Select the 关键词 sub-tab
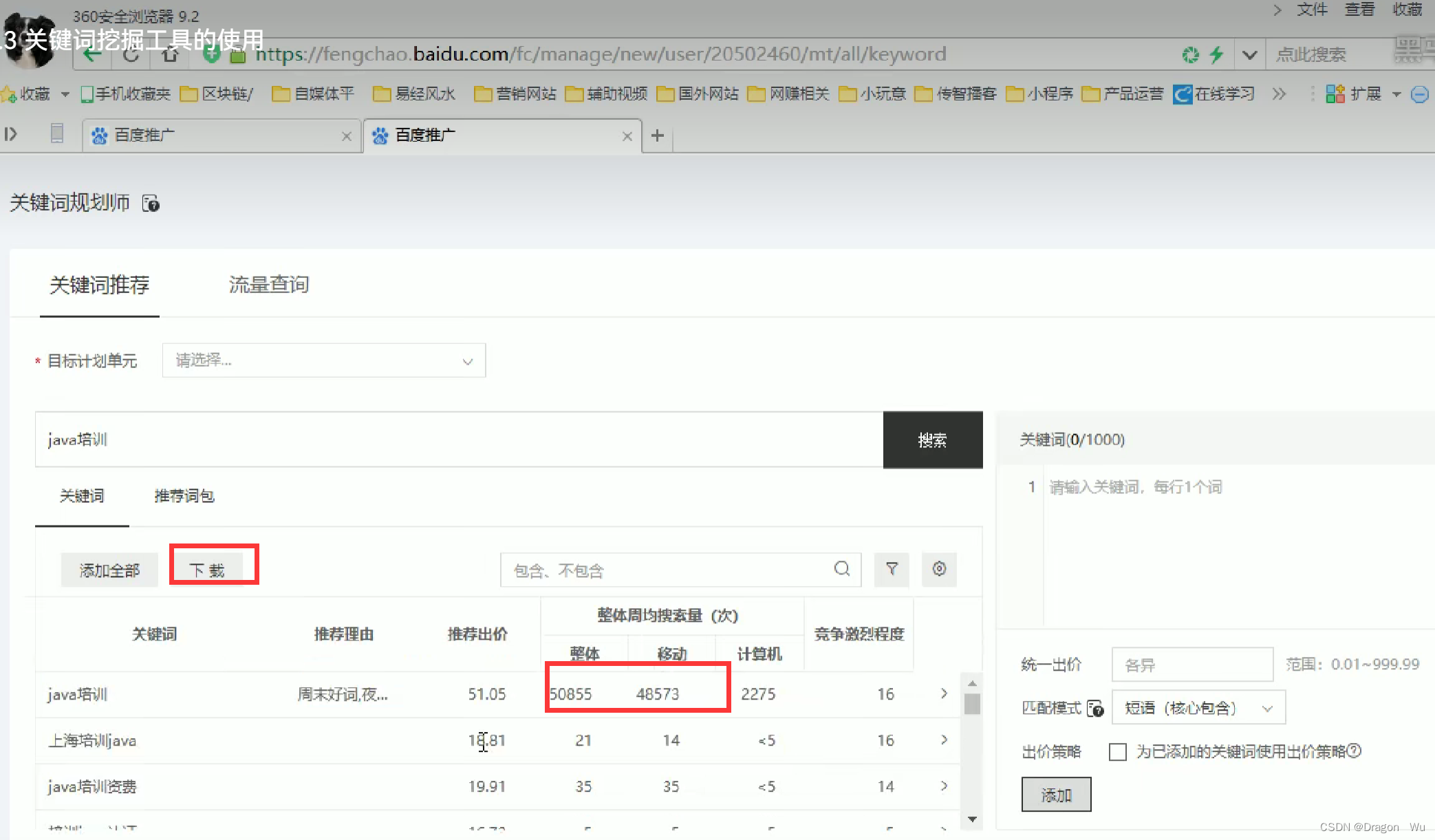This screenshot has width=1435, height=840. click(x=82, y=496)
